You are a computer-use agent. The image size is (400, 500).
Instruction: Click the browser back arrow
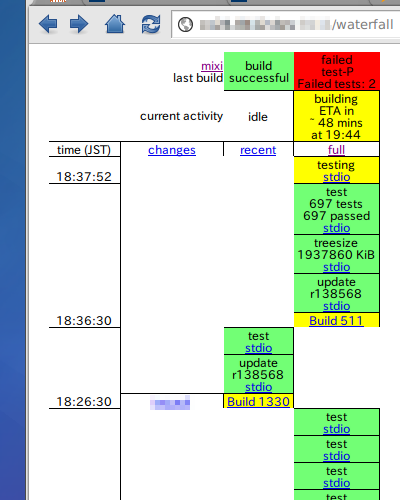[x=48, y=24]
